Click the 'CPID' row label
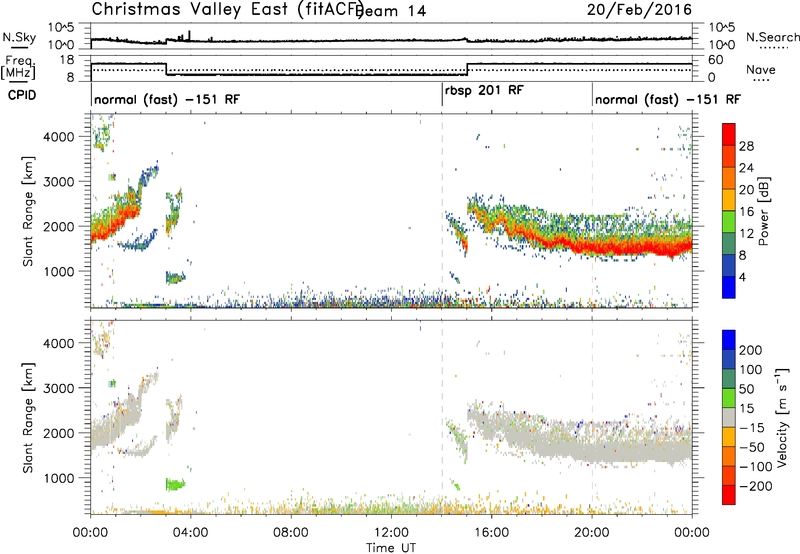 [22, 95]
